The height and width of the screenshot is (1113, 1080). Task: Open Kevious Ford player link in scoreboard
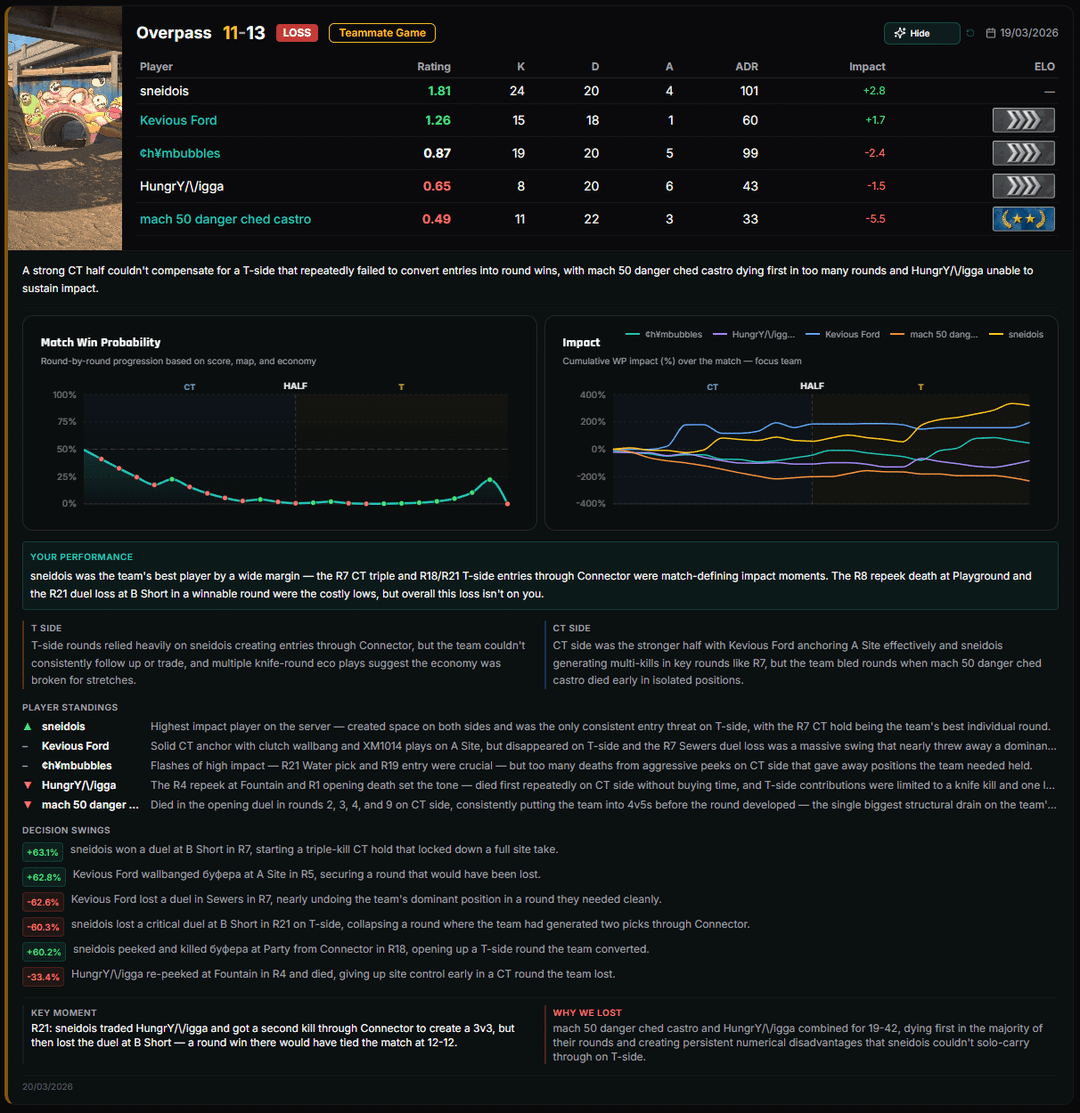pos(178,120)
